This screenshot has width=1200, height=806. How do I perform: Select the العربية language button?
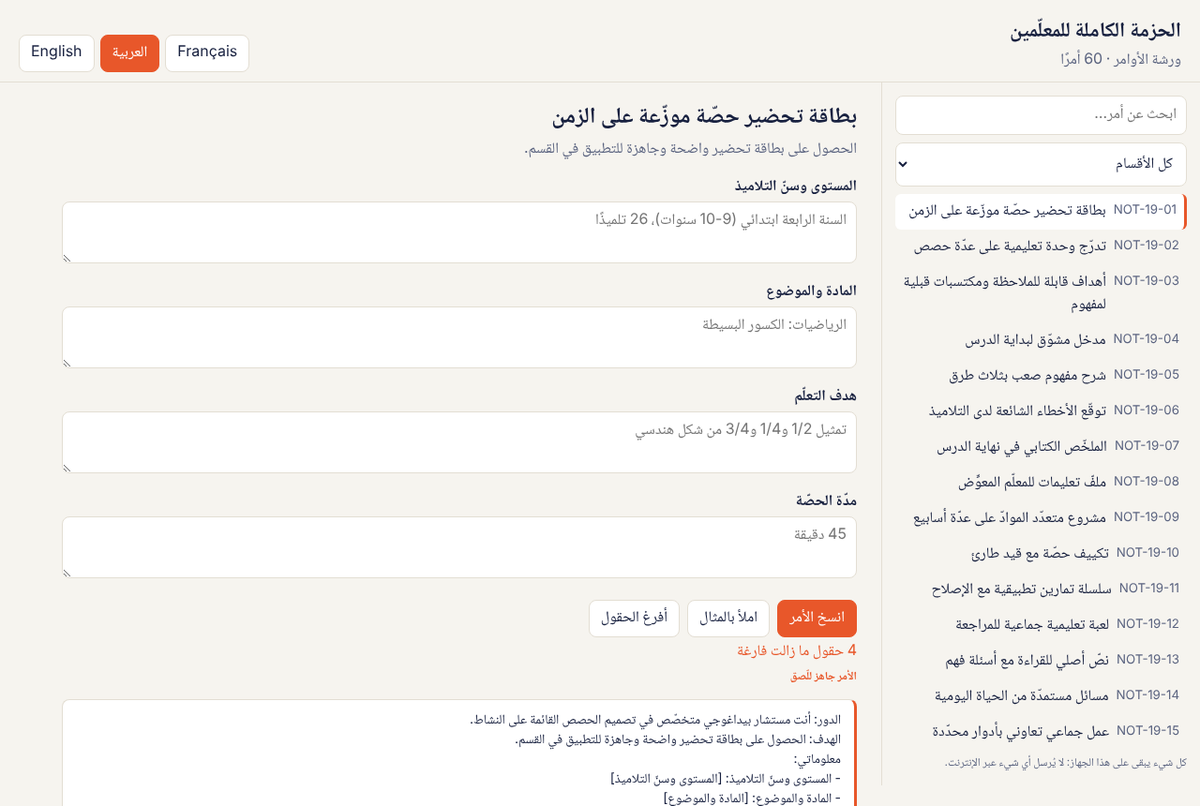tap(129, 53)
